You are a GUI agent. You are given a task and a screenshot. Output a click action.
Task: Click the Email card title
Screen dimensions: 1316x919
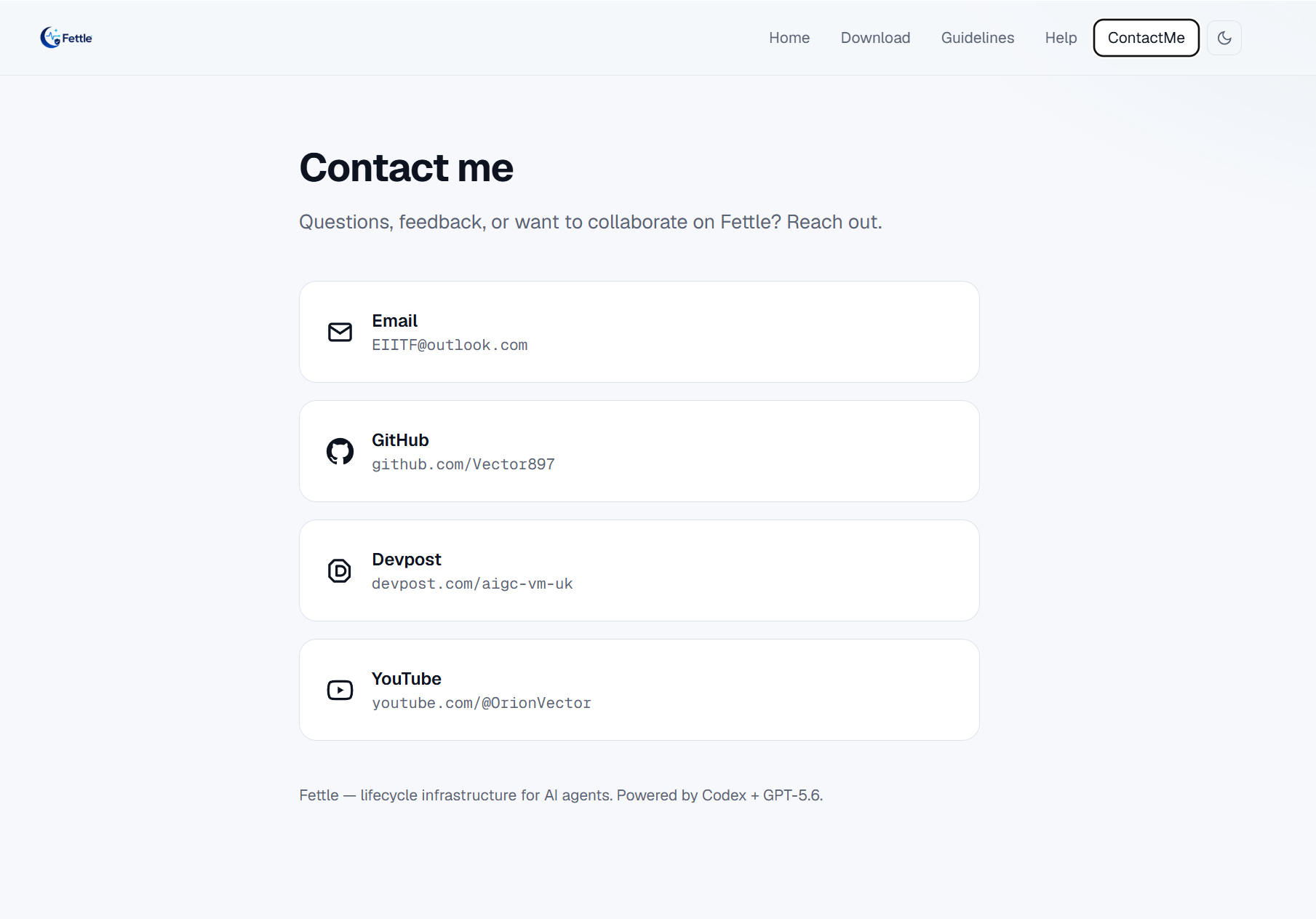coord(394,321)
